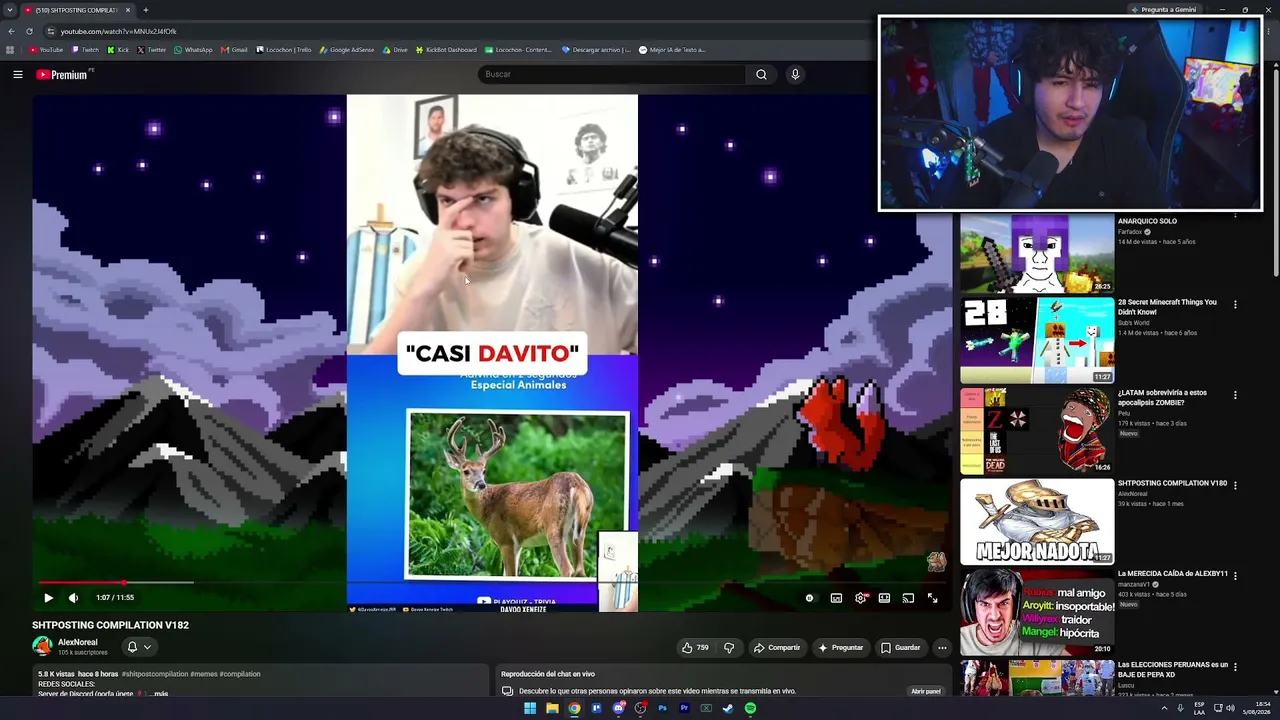Open notification bell dropdown for AlexNoreal

click(x=139, y=647)
